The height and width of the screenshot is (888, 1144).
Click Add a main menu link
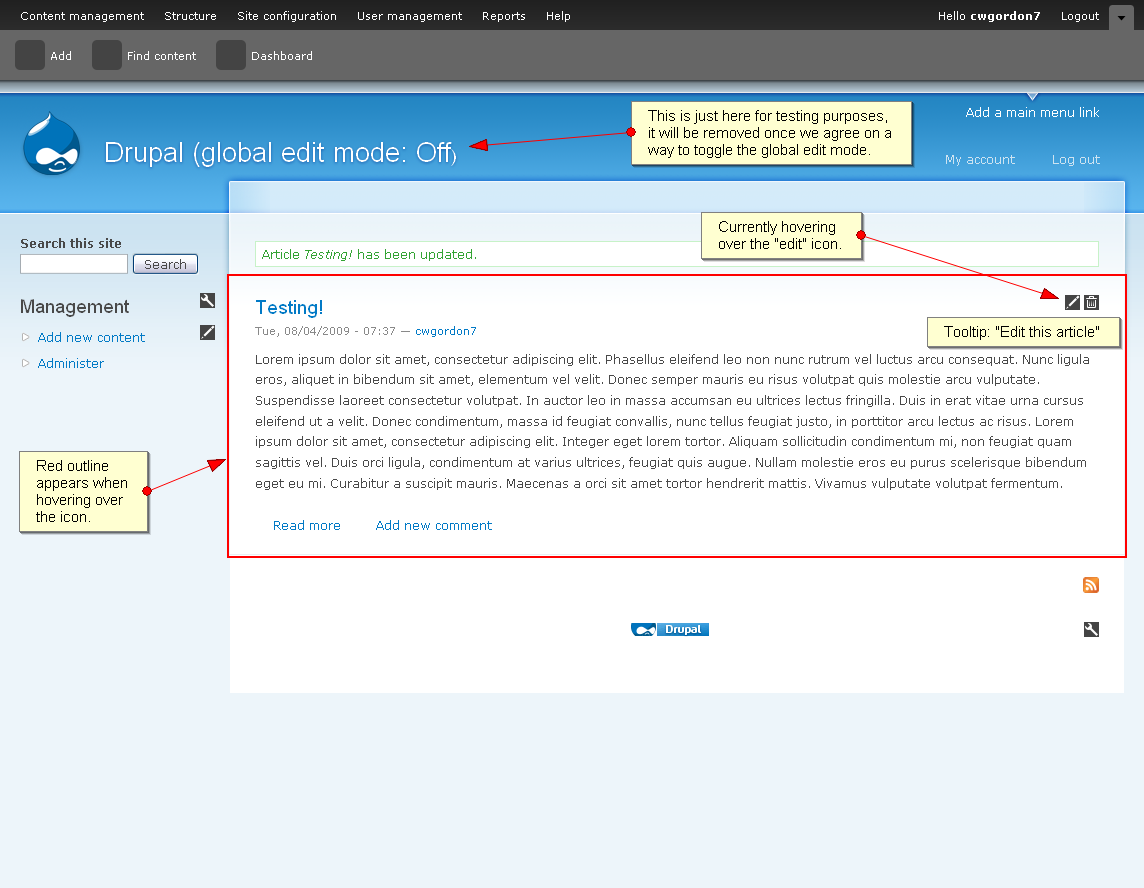point(1032,112)
